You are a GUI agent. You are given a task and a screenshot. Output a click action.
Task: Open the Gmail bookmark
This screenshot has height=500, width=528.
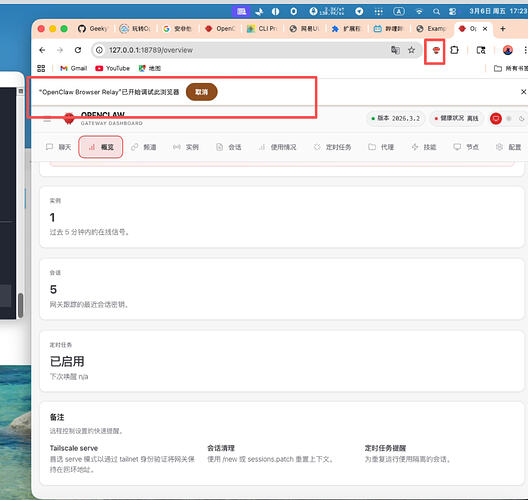click(73, 68)
